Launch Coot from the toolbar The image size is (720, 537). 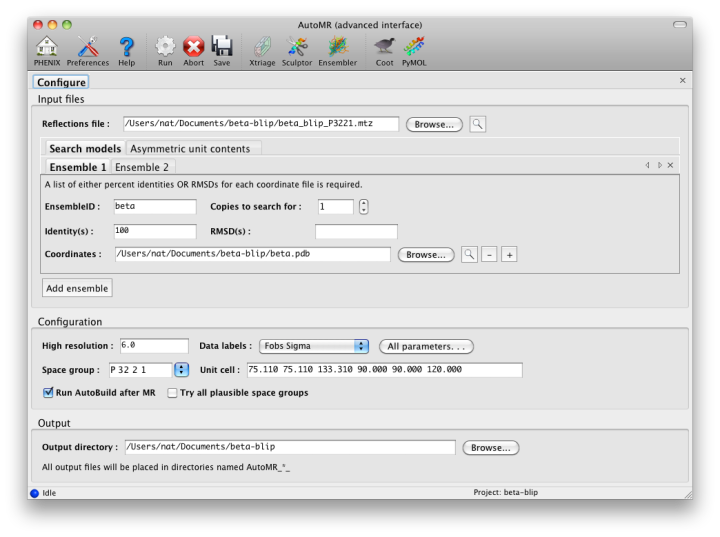coord(384,47)
